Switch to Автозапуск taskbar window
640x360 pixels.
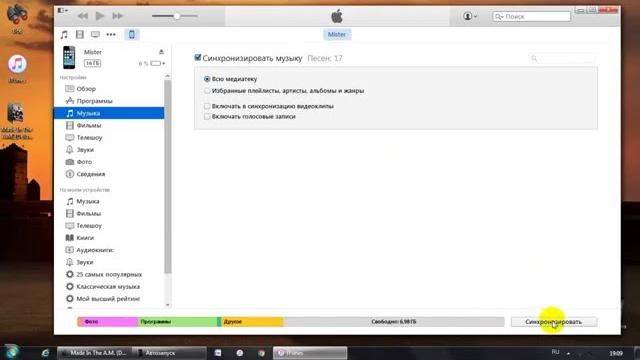(169, 353)
